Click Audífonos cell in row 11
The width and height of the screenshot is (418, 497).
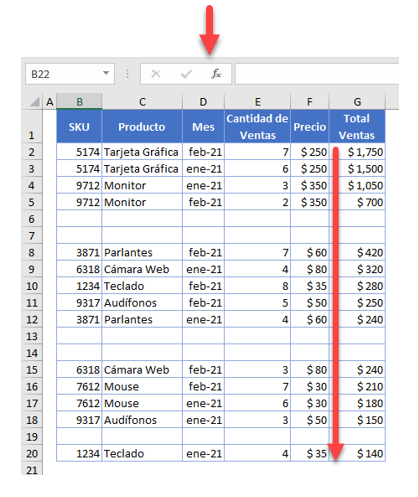point(142,303)
